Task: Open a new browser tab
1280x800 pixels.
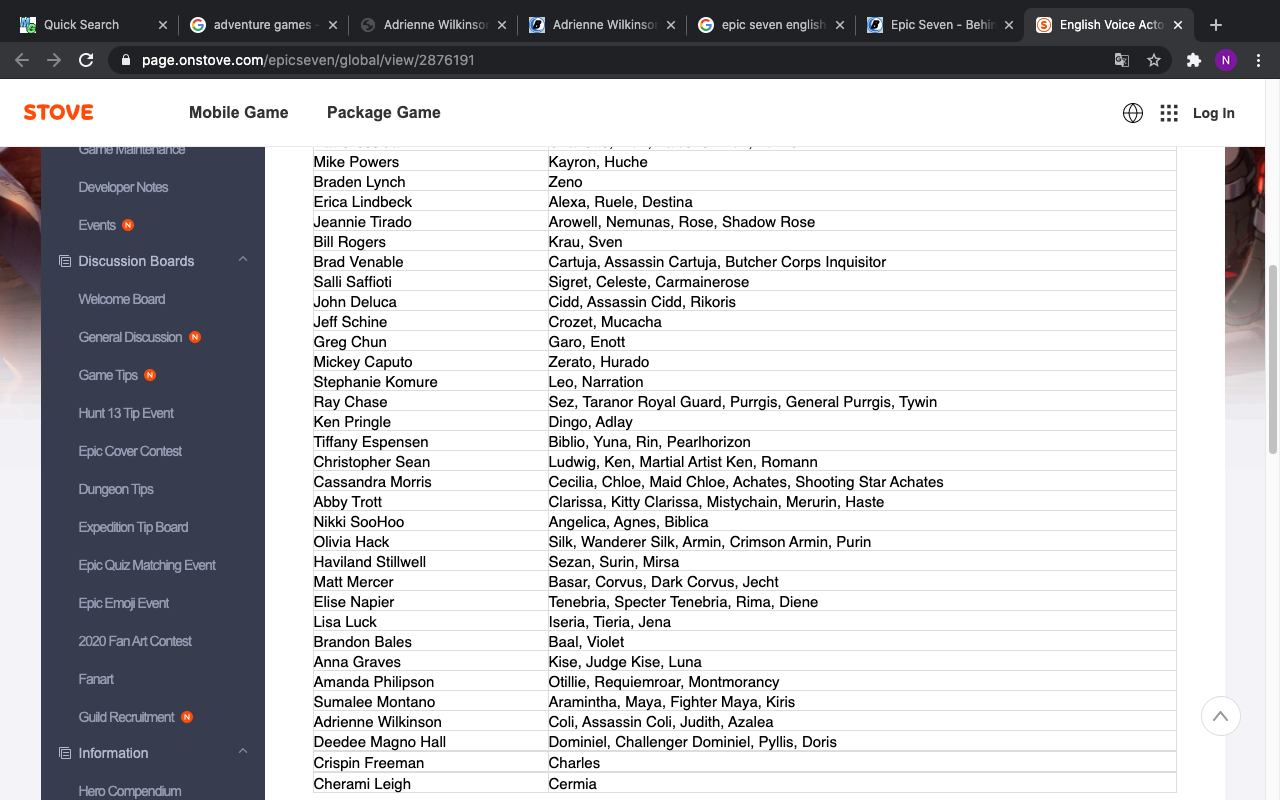Action: 1216,25
